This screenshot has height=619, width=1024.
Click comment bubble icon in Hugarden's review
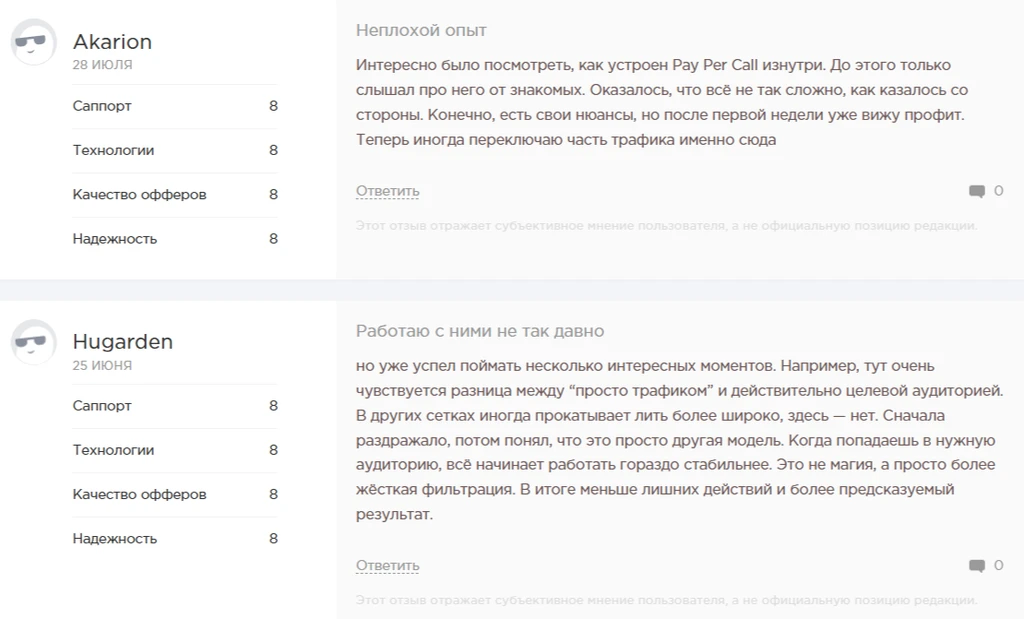click(x=976, y=565)
